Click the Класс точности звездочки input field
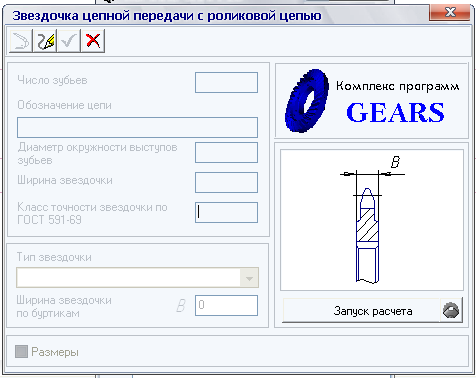The width and height of the screenshot is (476, 378). click(x=226, y=212)
